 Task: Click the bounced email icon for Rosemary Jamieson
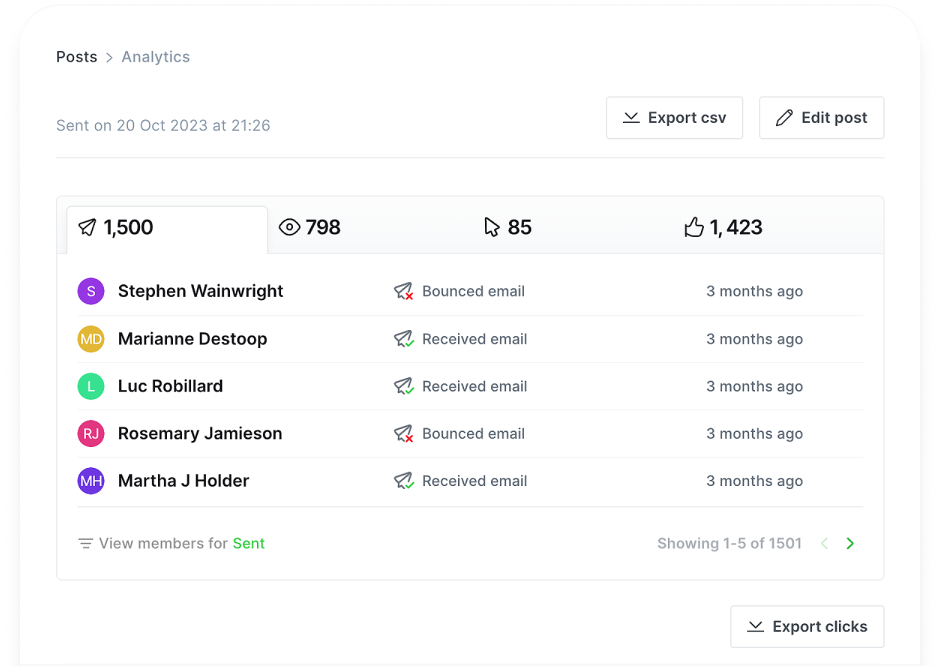pos(402,434)
